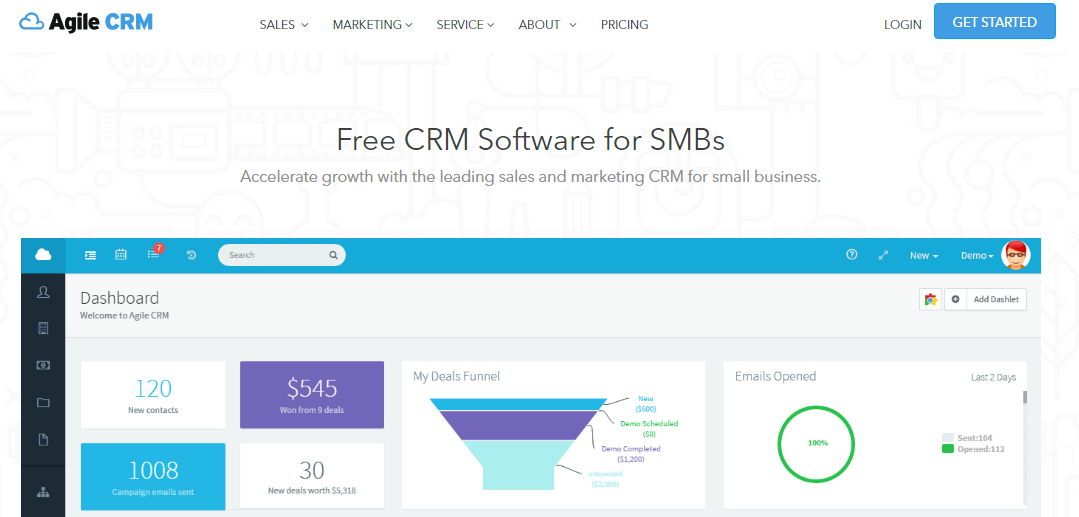Screen dimensions: 1079x517
Task: Click the tasks list icon with badge 7
Action: coord(153,254)
